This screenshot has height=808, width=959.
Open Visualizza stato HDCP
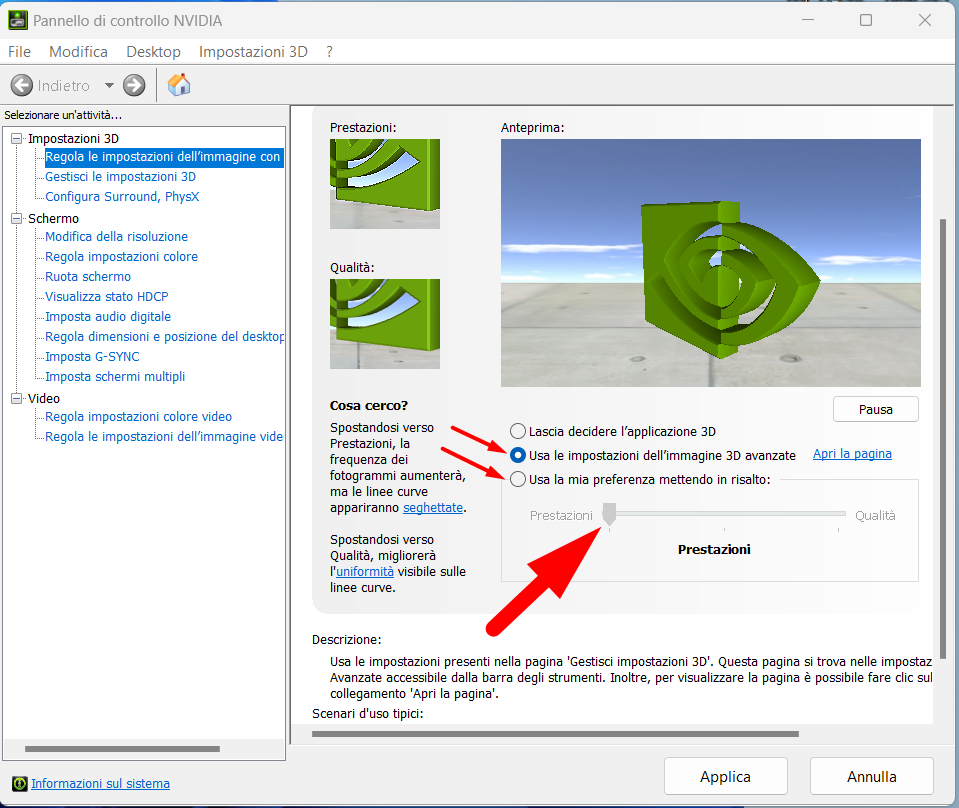click(106, 297)
